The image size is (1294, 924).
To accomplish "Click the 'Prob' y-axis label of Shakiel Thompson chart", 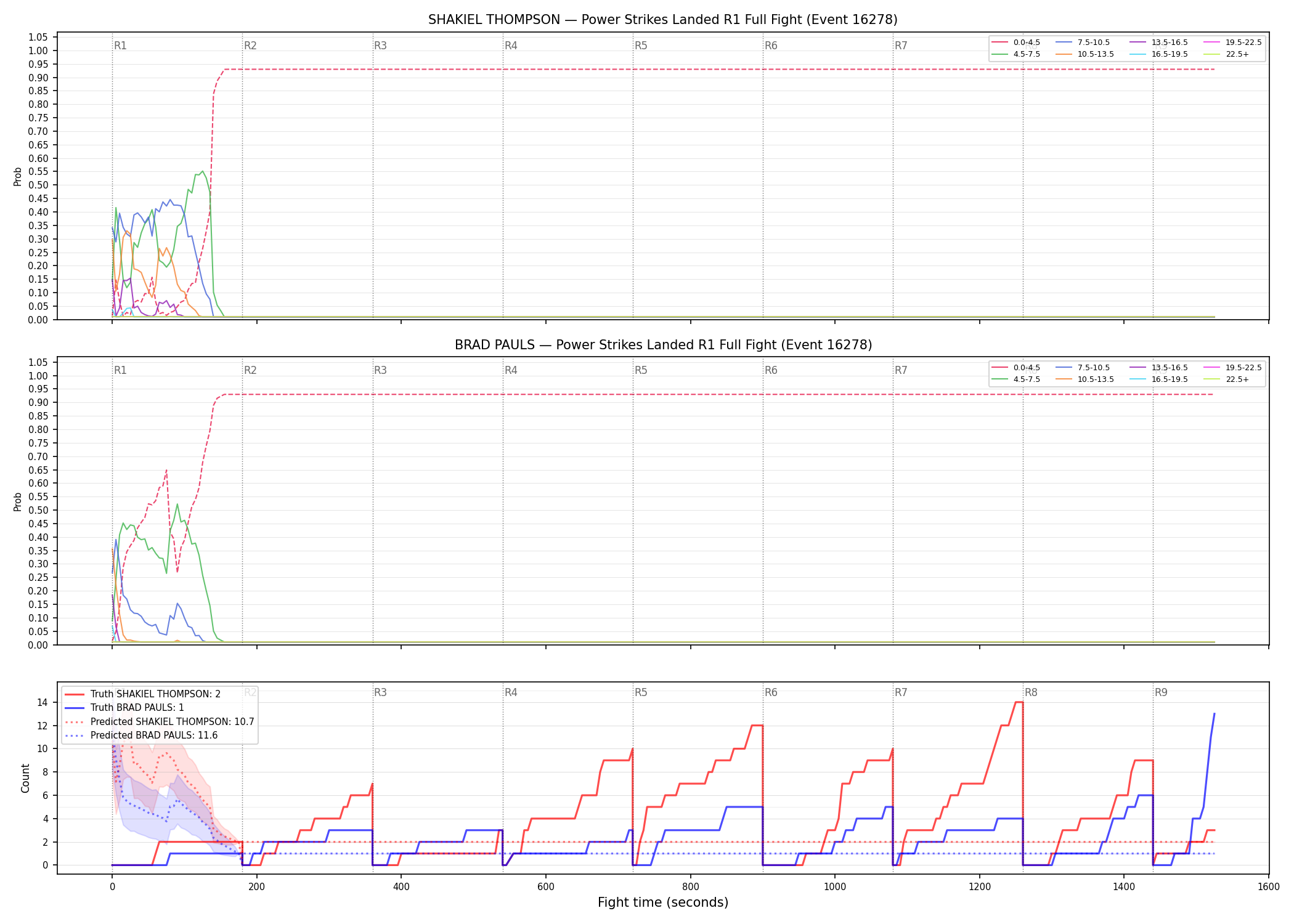I will [x=18, y=176].
